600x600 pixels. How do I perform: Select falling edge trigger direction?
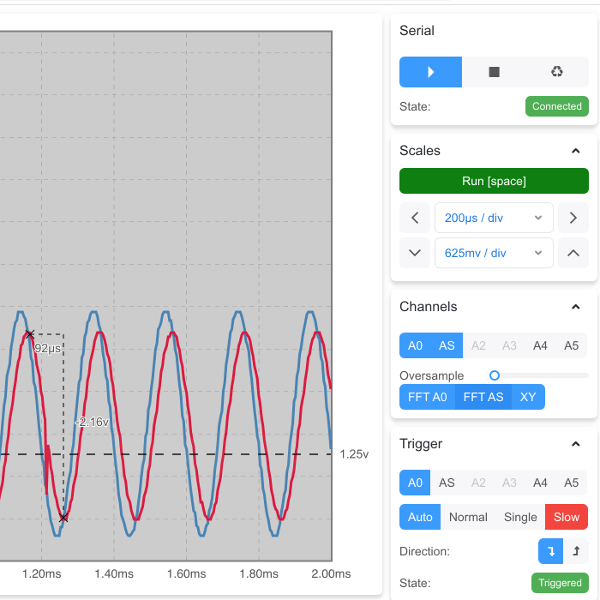pyautogui.click(x=550, y=551)
